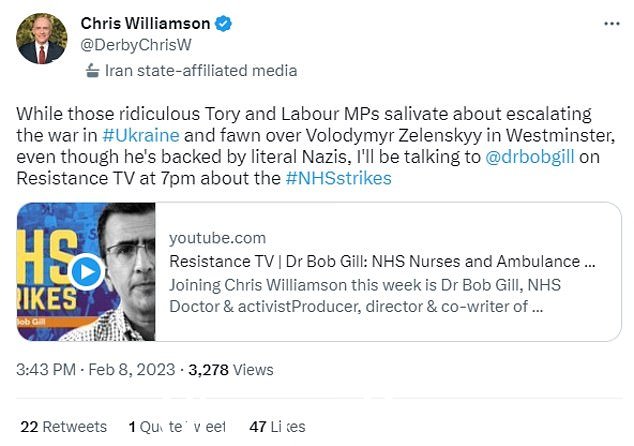Open Chris Williamson's profile picture
This screenshot has width=634, height=446.
pos(42,38)
